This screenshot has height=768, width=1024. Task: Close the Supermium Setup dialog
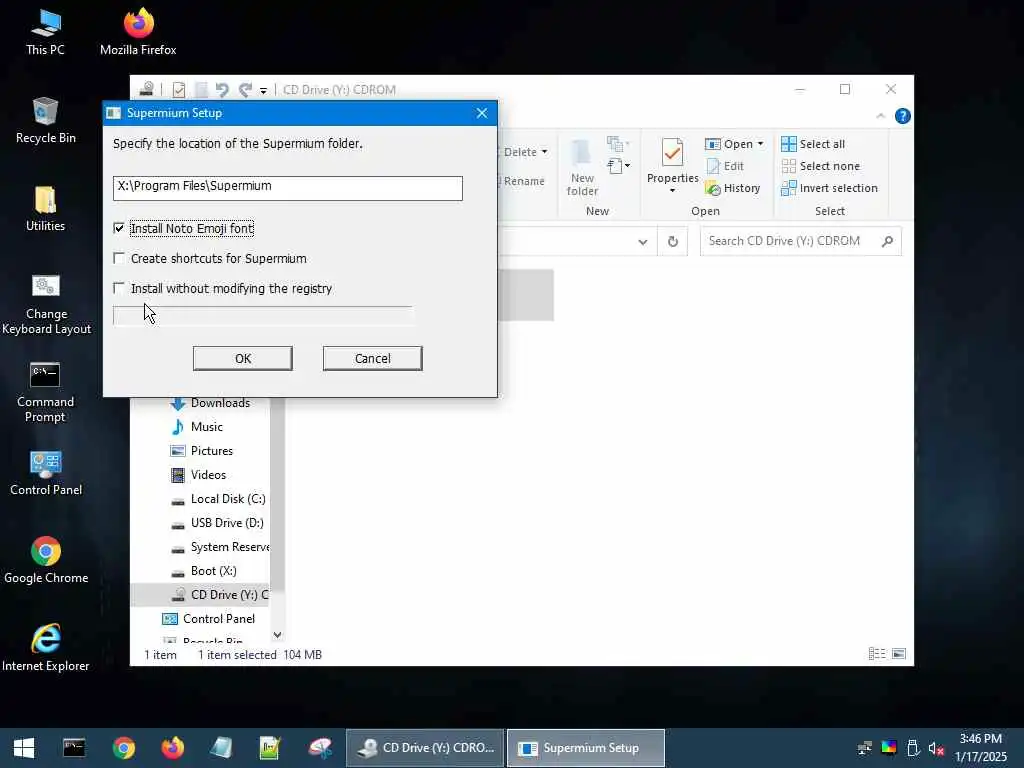pos(482,113)
